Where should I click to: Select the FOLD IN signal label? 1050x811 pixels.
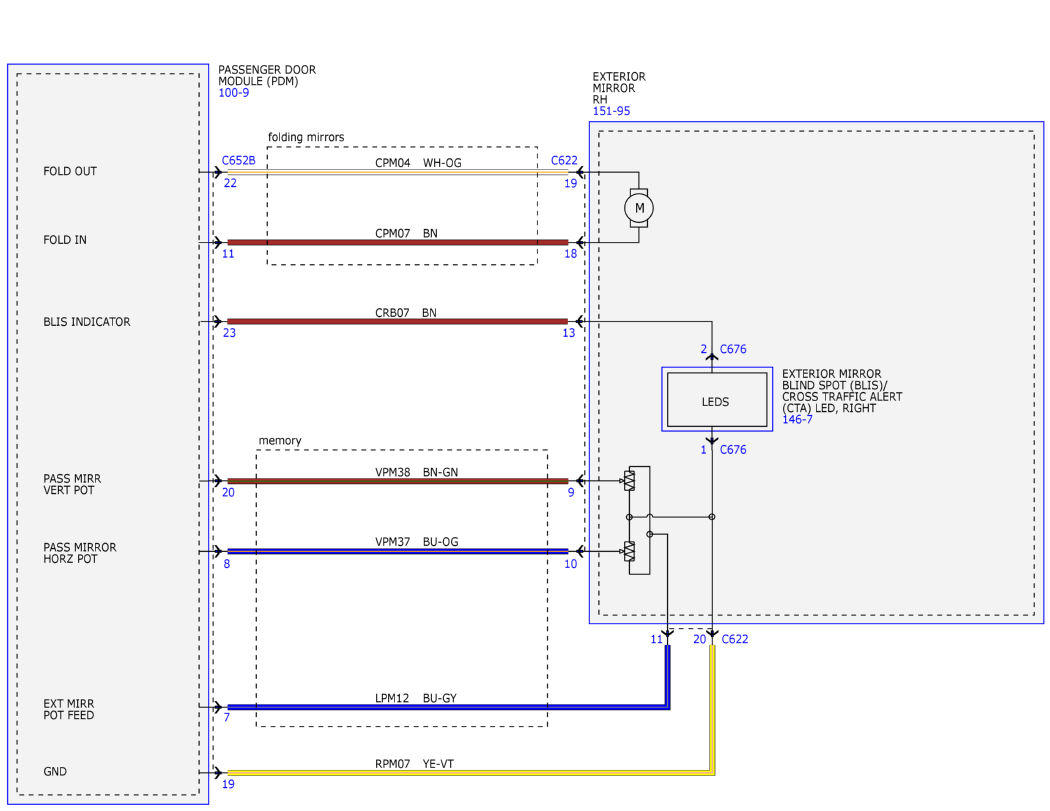pyautogui.click(x=65, y=240)
